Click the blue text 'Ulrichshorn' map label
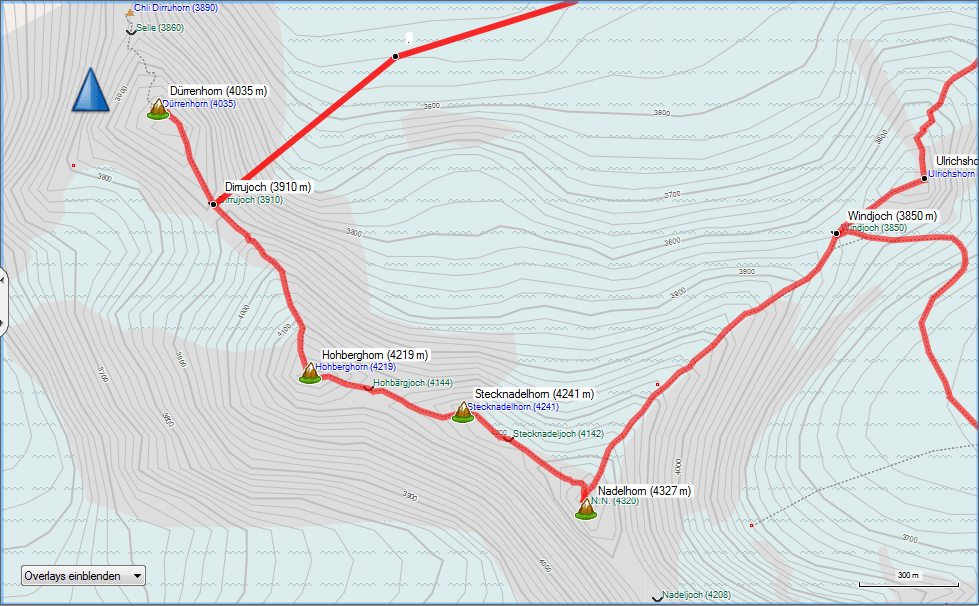Screen dimensions: 979x606 click(x=952, y=173)
